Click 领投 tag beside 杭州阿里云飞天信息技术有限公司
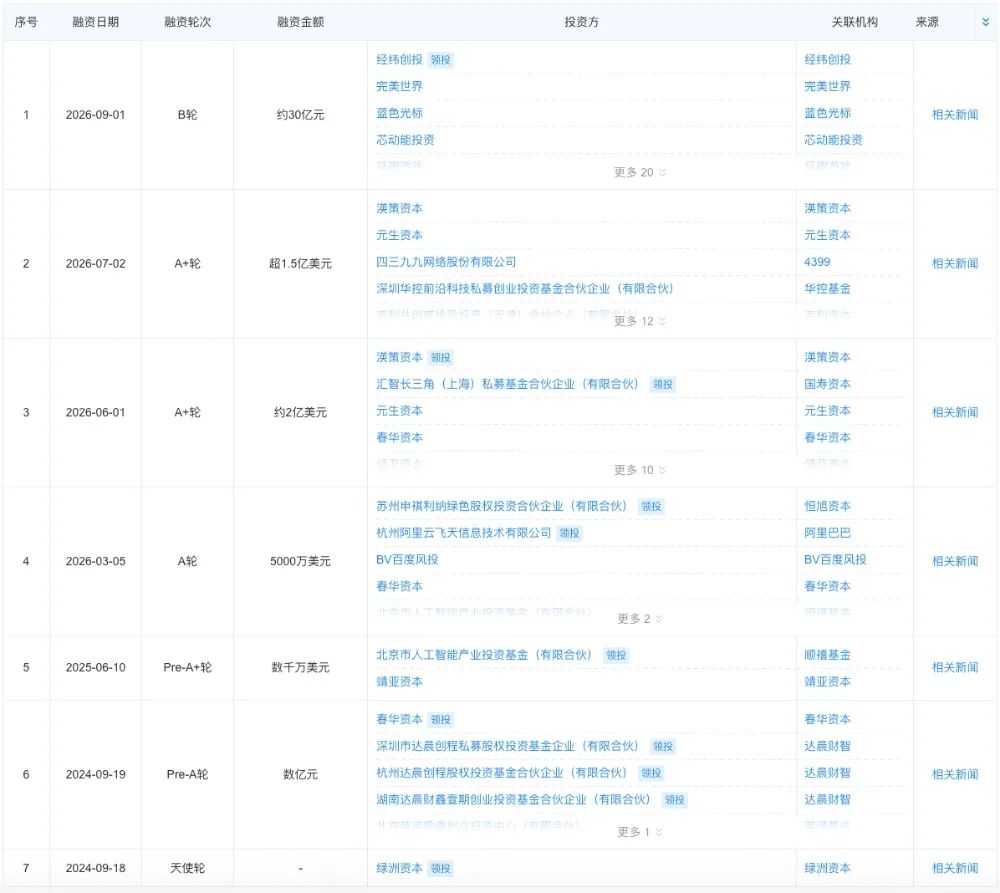Screen dimensions: 1000x893 click(x=570, y=533)
